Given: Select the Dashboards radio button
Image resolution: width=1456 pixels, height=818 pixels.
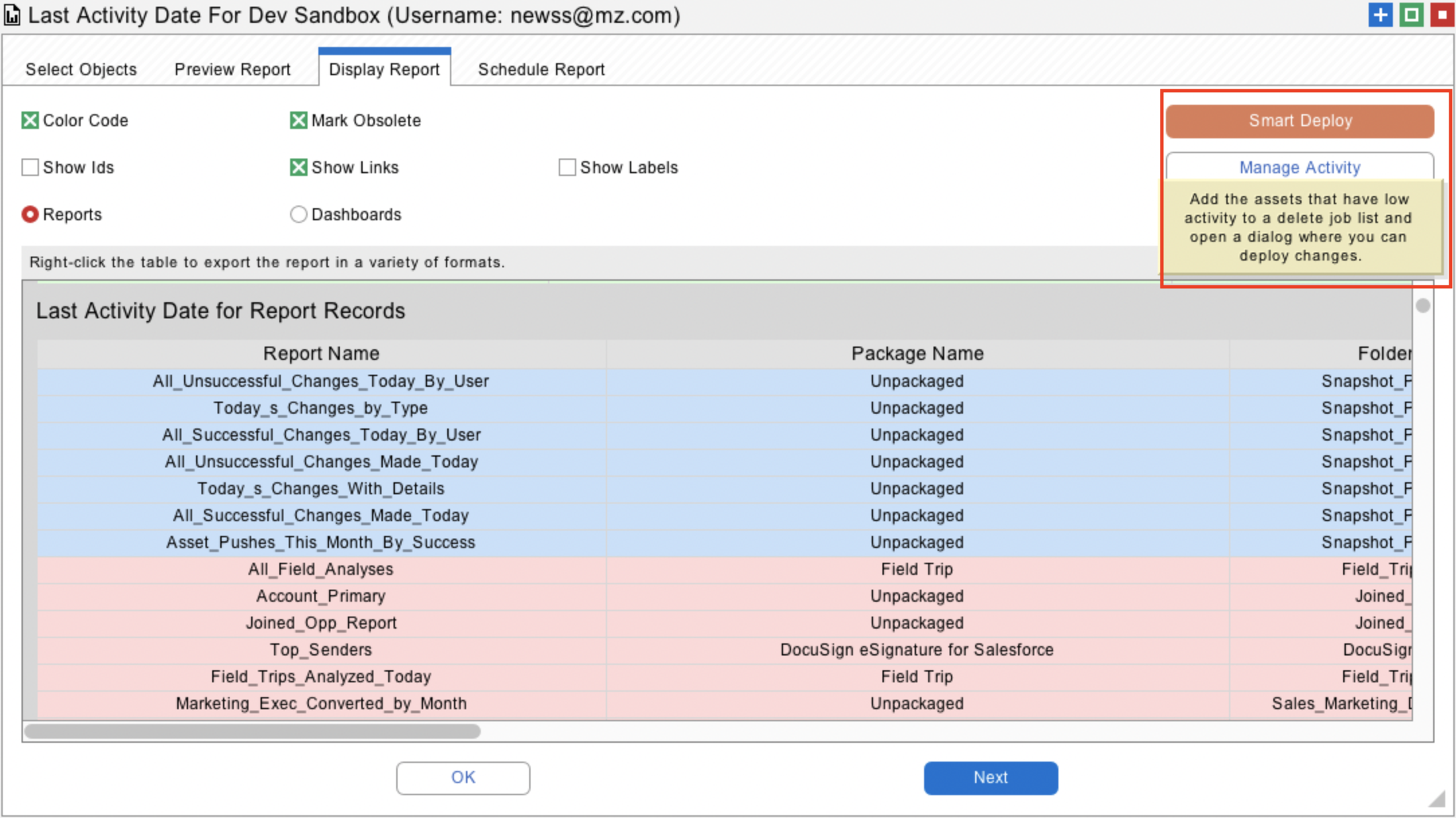Looking at the screenshot, I should coord(298,214).
